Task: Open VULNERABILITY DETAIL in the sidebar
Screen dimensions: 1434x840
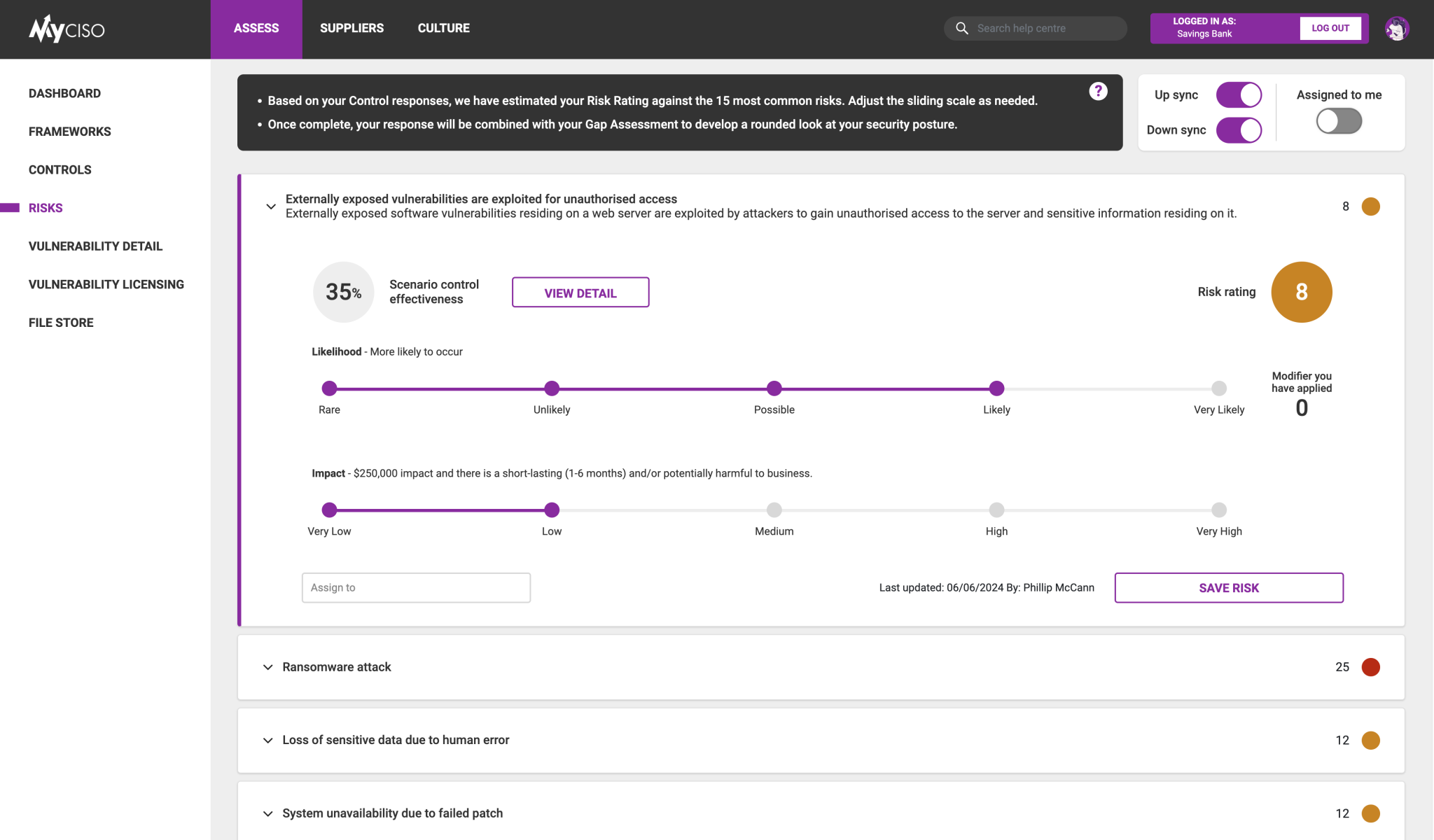Action: (x=95, y=246)
